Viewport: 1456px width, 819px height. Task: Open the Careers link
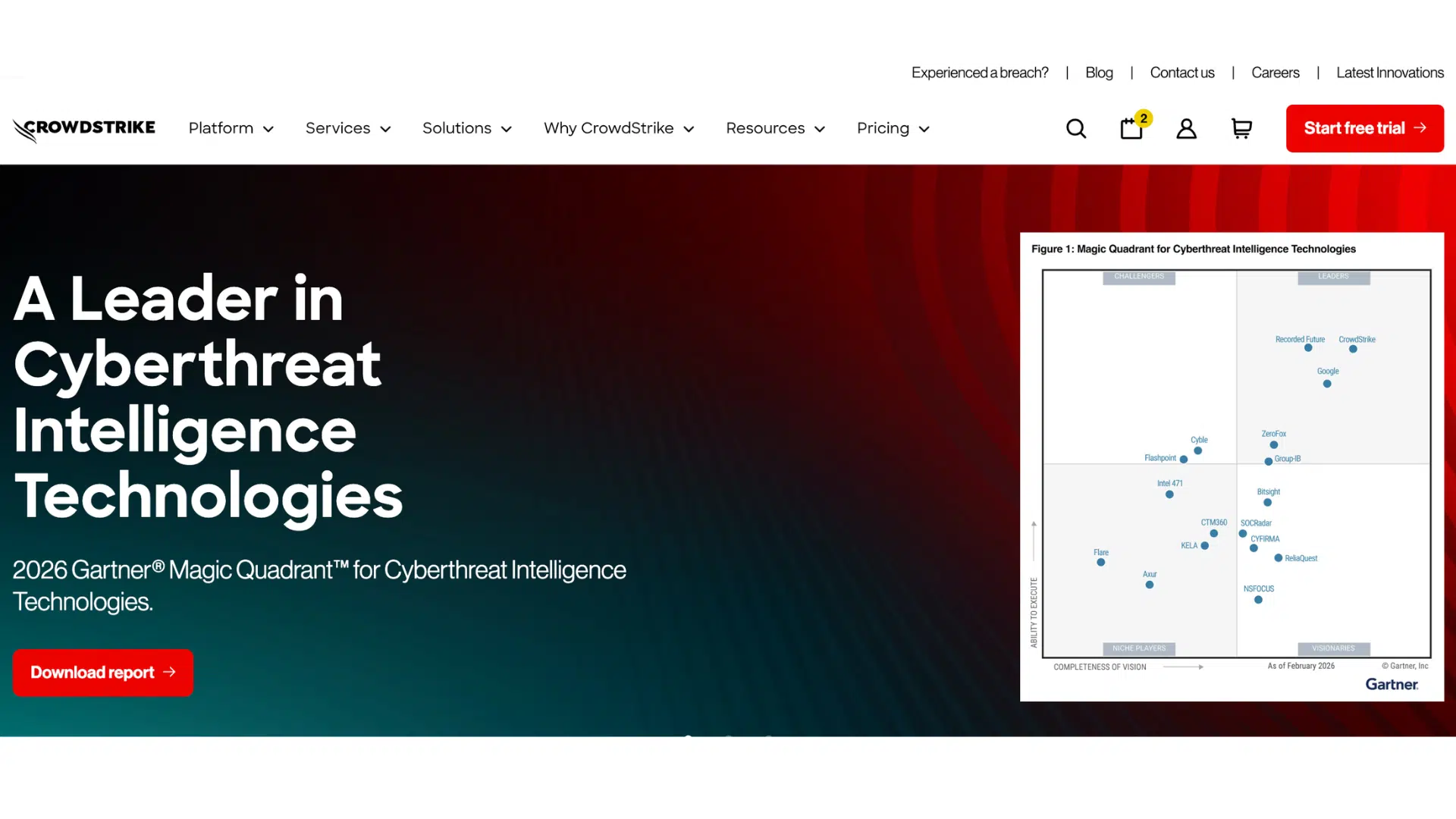coord(1275,73)
